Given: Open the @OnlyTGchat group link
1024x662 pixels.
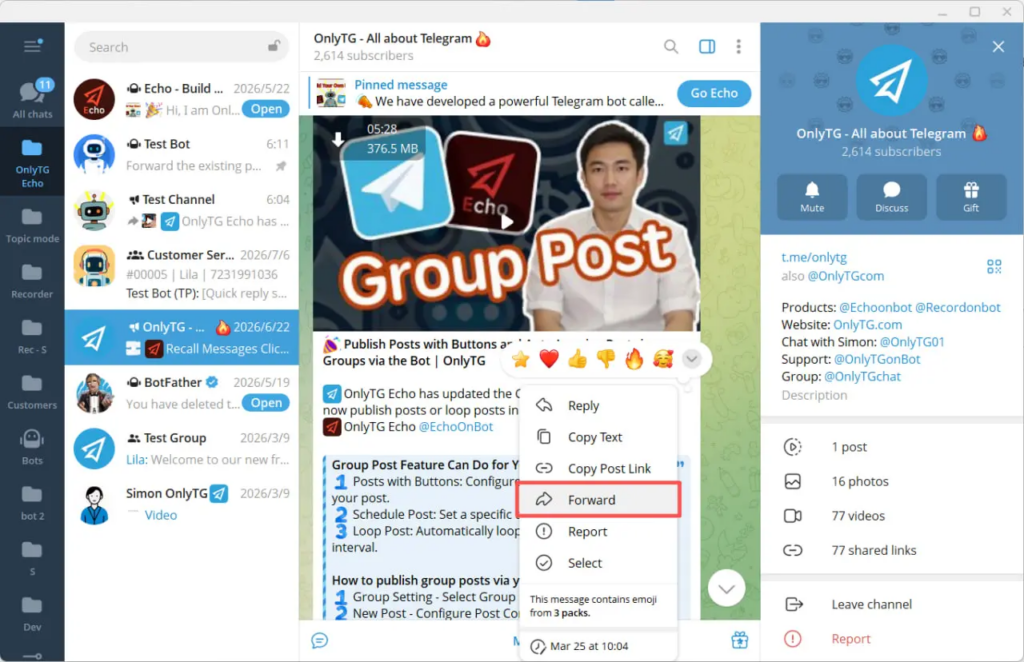Looking at the screenshot, I should (x=862, y=376).
